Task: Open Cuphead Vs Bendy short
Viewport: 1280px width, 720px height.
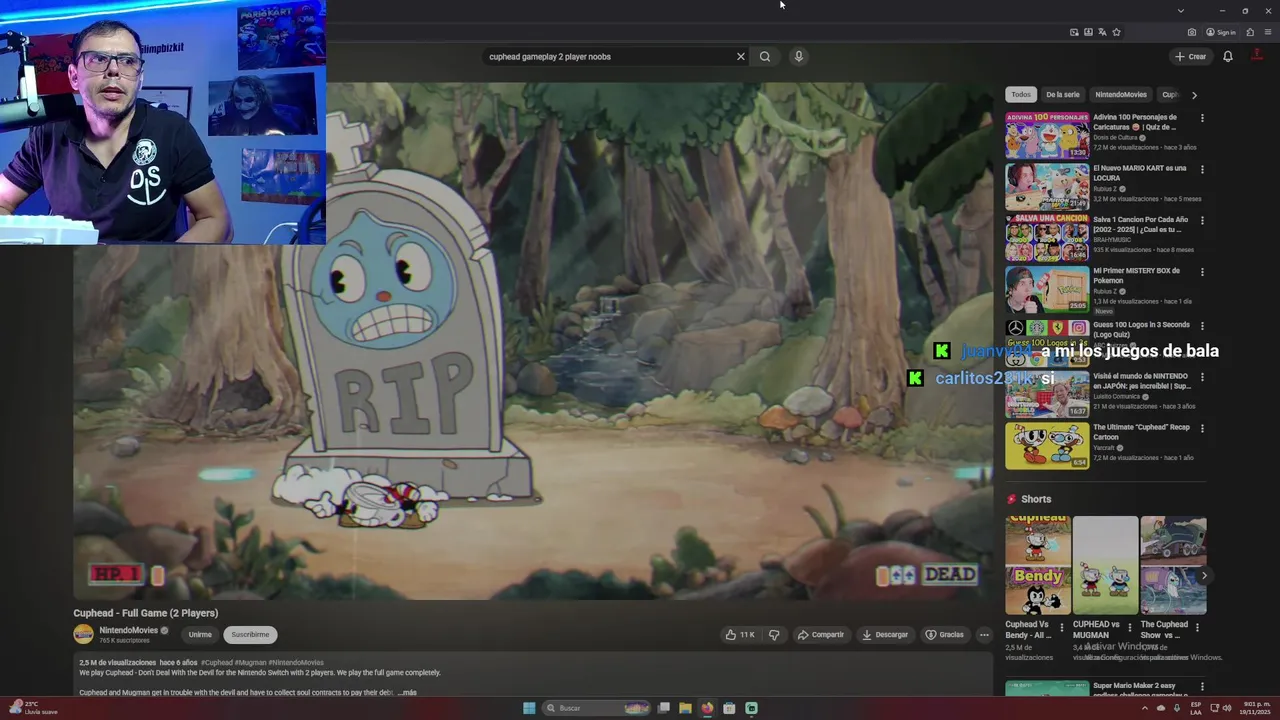Action: click(1038, 565)
